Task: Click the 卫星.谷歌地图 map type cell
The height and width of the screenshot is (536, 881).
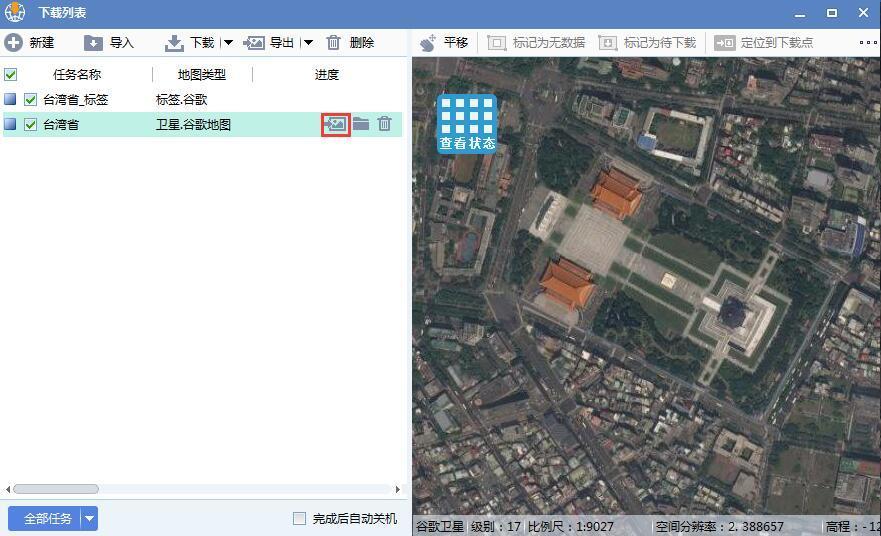Action: (193, 125)
